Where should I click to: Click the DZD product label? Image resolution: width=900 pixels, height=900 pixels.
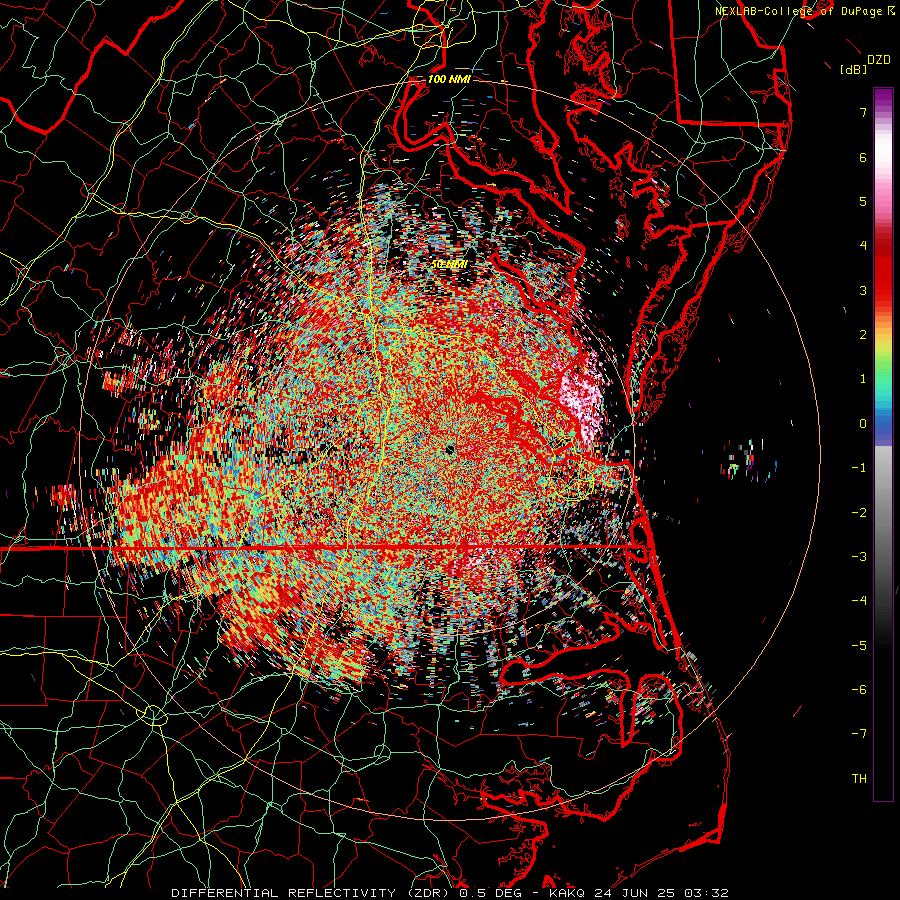click(878, 60)
